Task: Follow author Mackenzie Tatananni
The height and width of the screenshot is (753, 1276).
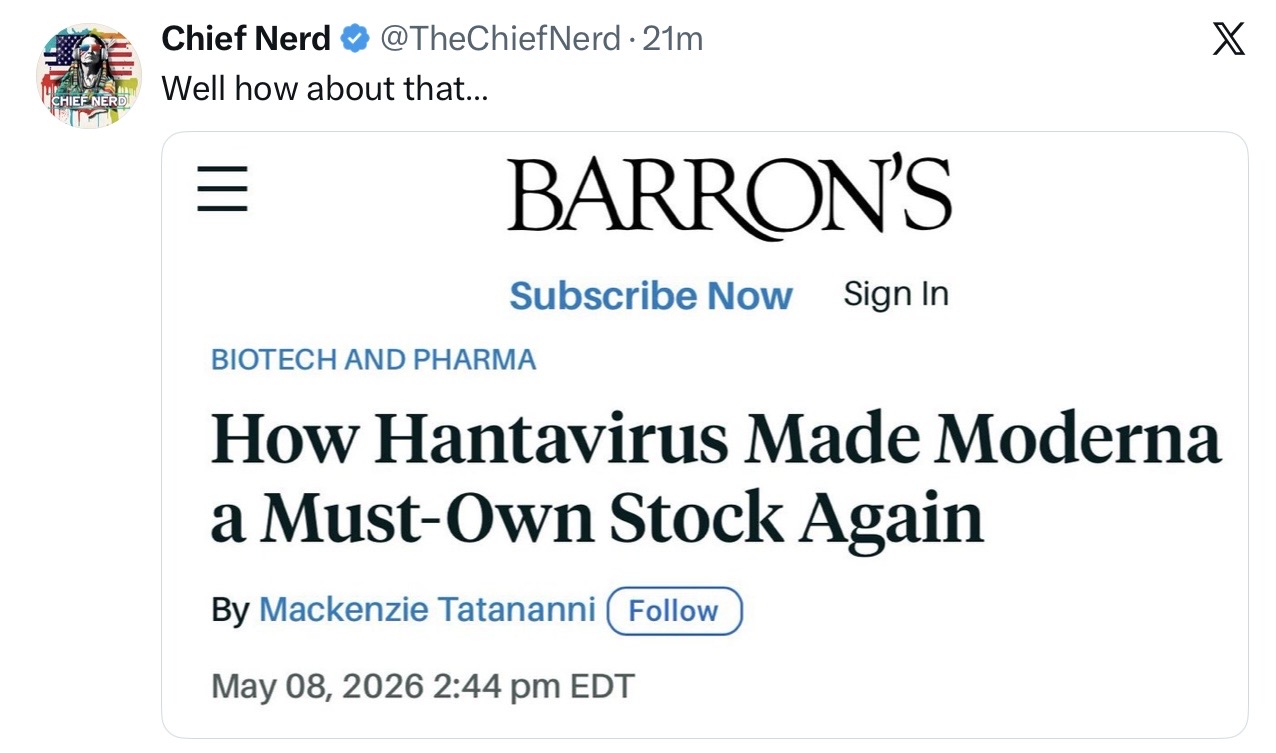Action: (x=675, y=611)
